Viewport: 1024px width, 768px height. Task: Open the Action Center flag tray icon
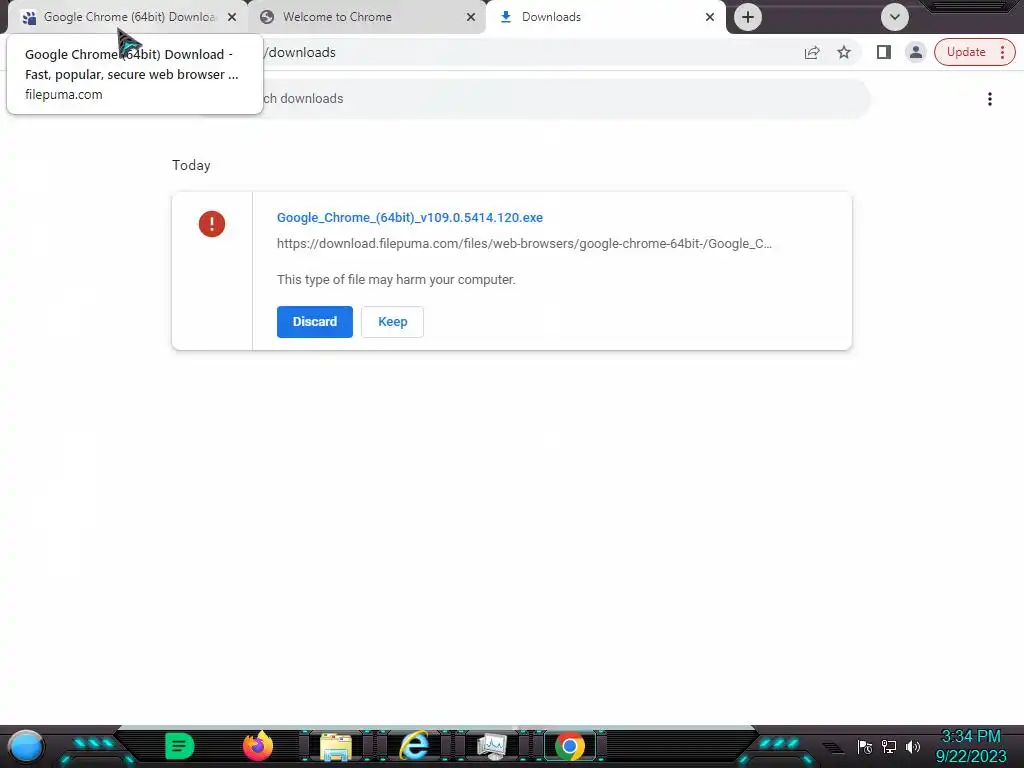tap(865, 746)
